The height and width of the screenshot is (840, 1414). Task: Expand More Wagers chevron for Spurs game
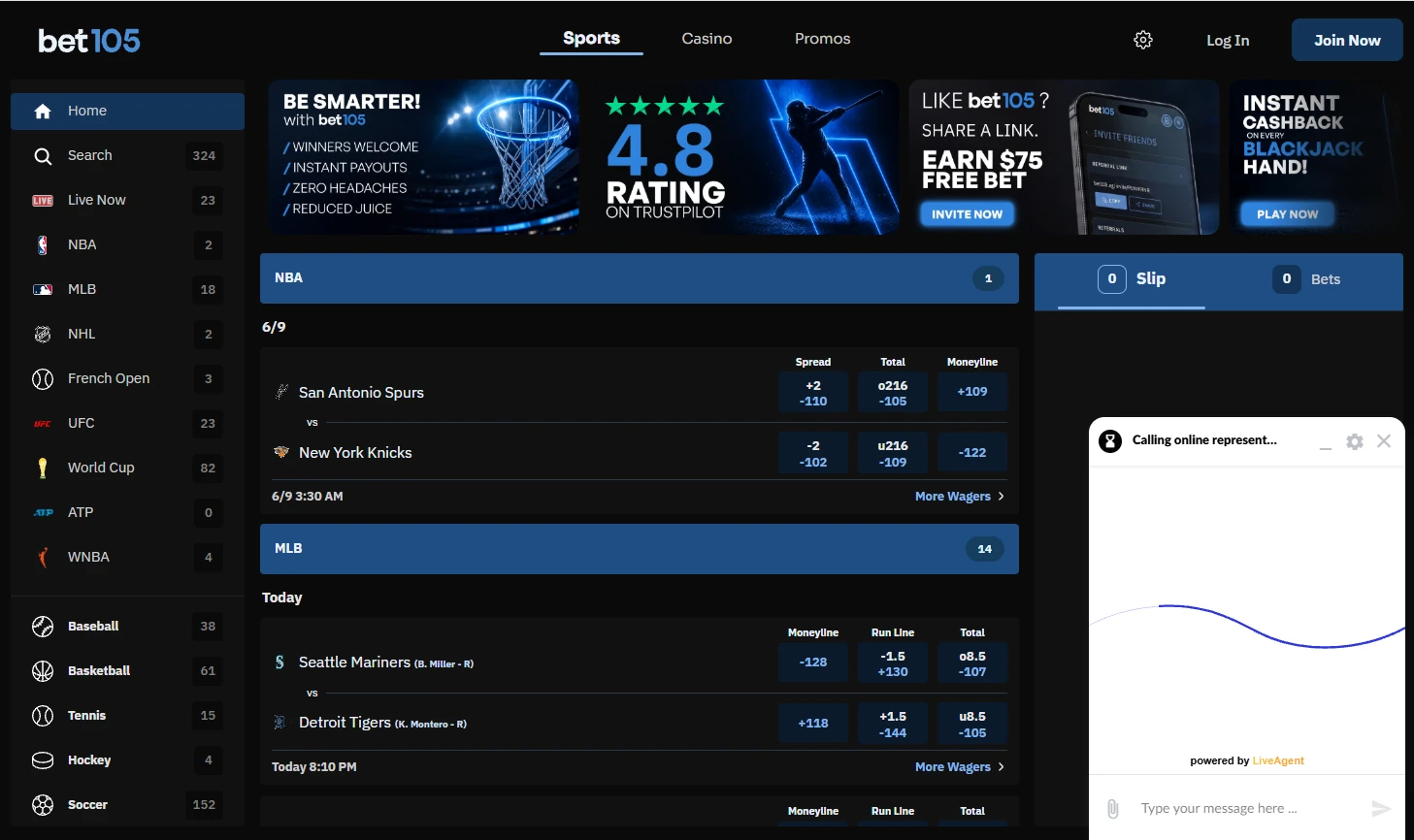click(1001, 497)
